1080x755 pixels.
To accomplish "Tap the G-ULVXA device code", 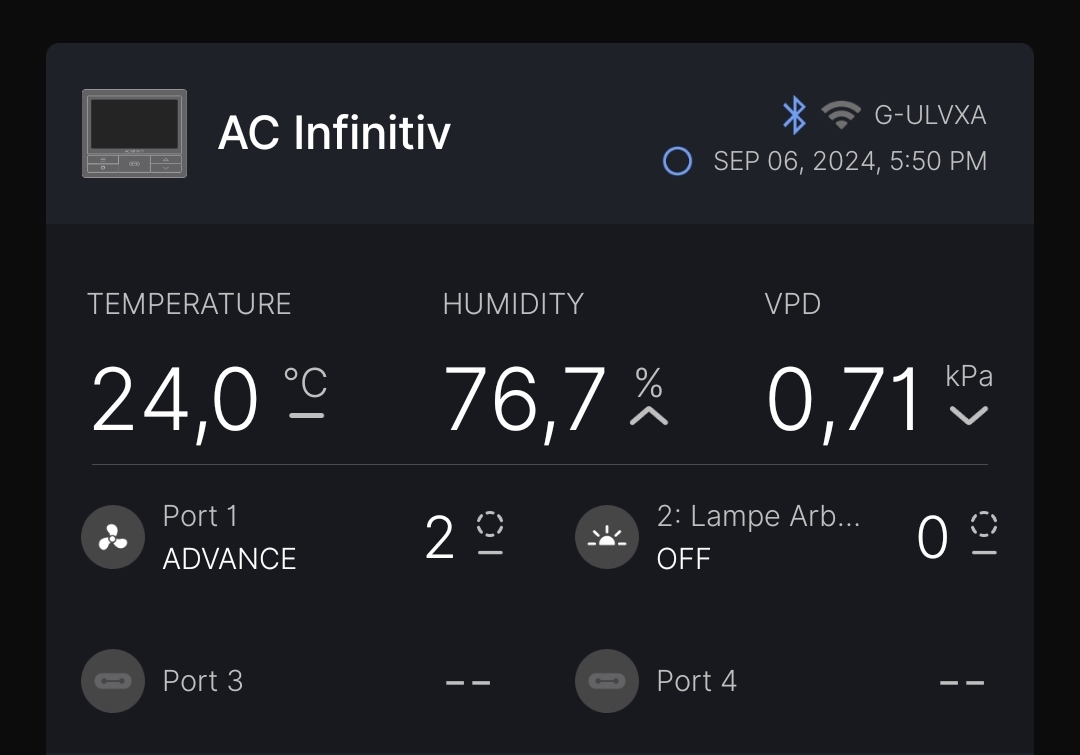I will (x=930, y=115).
